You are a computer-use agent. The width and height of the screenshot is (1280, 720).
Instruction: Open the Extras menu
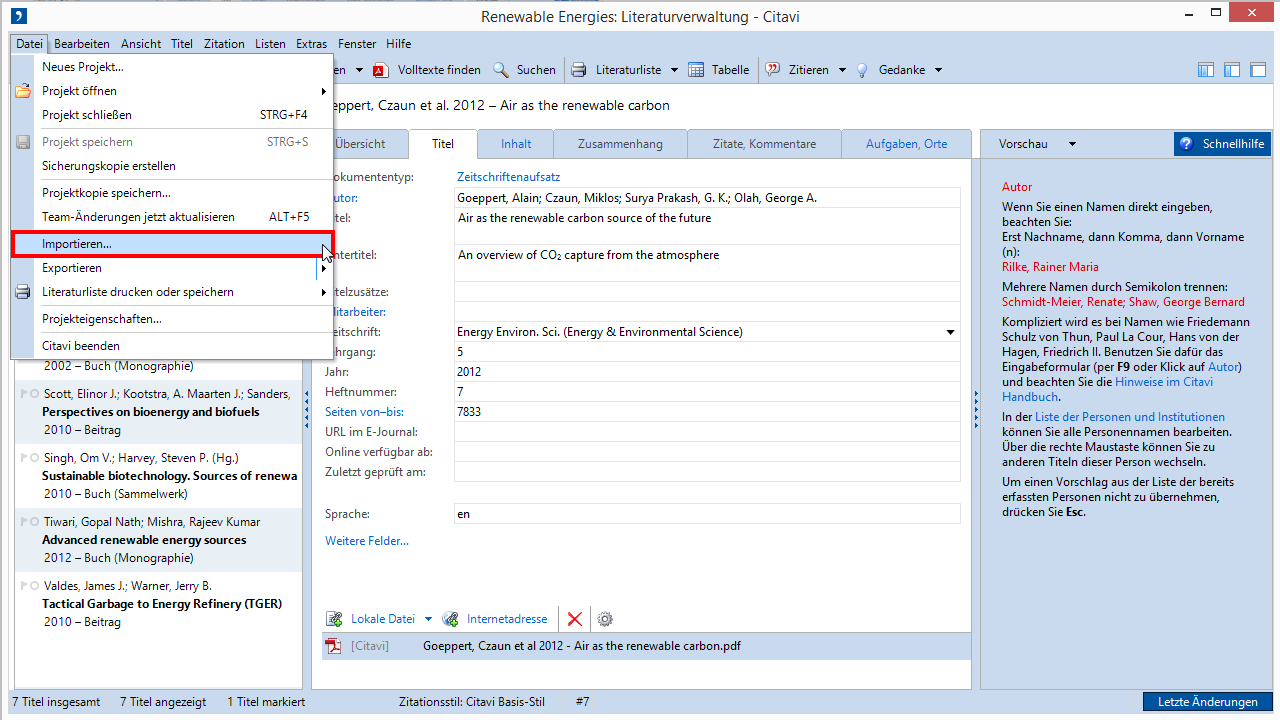(x=311, y=44)
